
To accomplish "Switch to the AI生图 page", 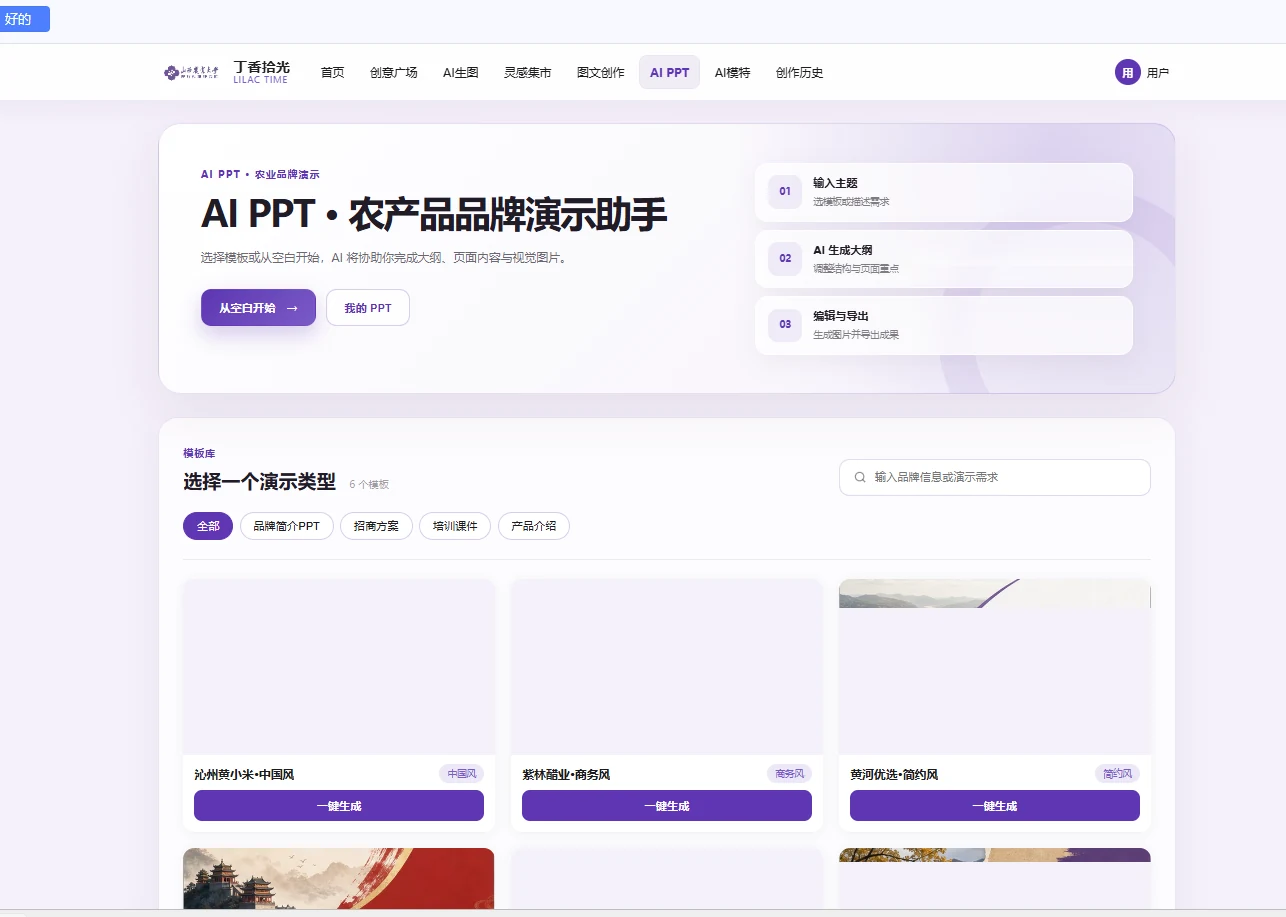I will point(461,72).
